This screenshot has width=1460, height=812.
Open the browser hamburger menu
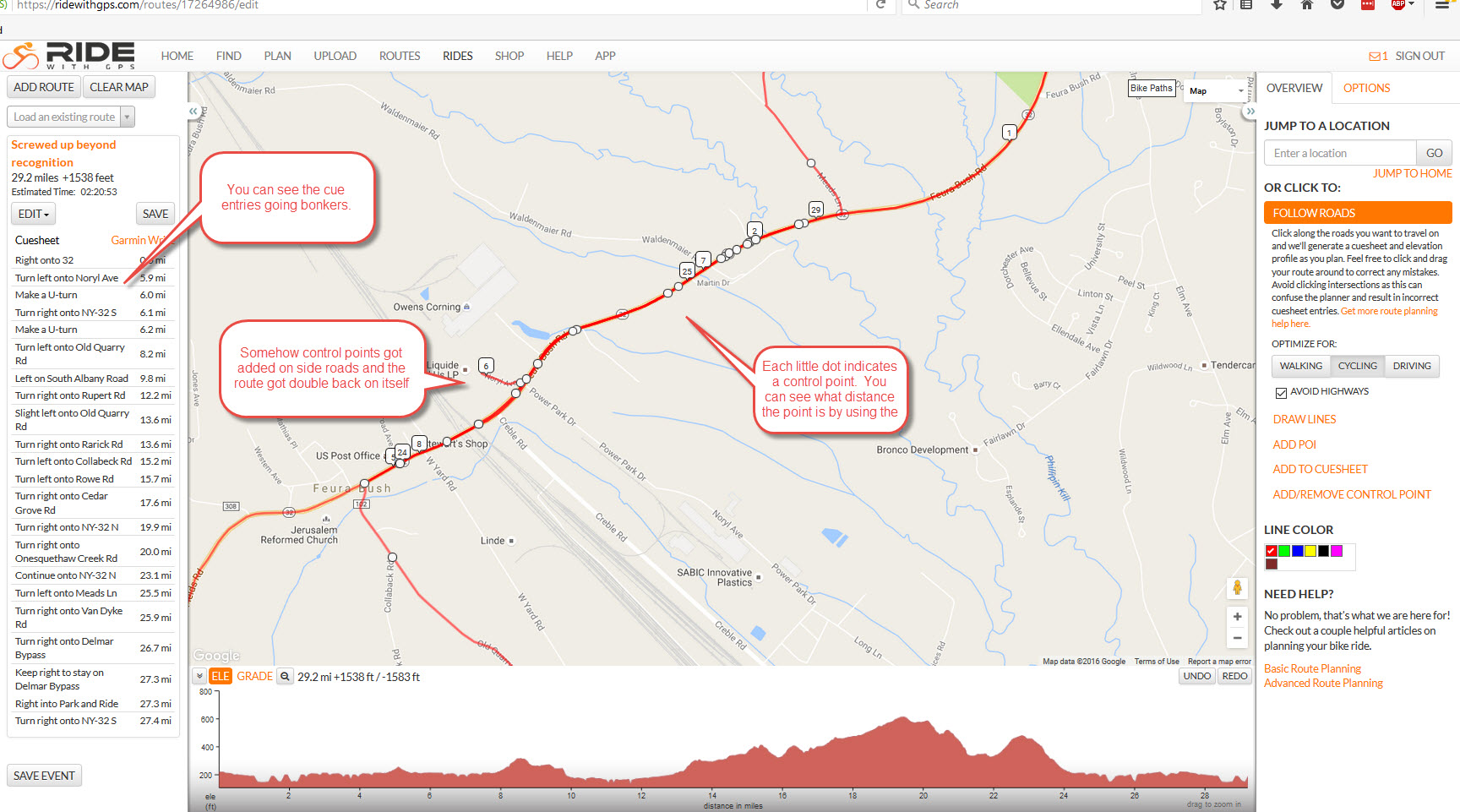coord(1442,5)
